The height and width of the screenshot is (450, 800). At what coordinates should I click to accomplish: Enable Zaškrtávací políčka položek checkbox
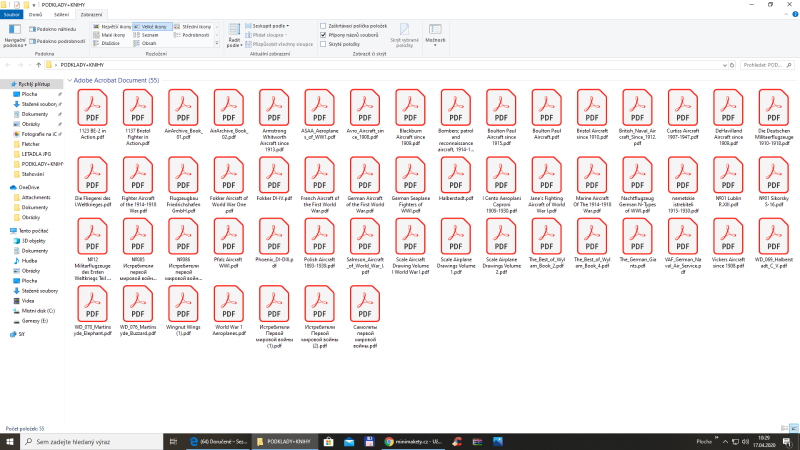[323, 26]
